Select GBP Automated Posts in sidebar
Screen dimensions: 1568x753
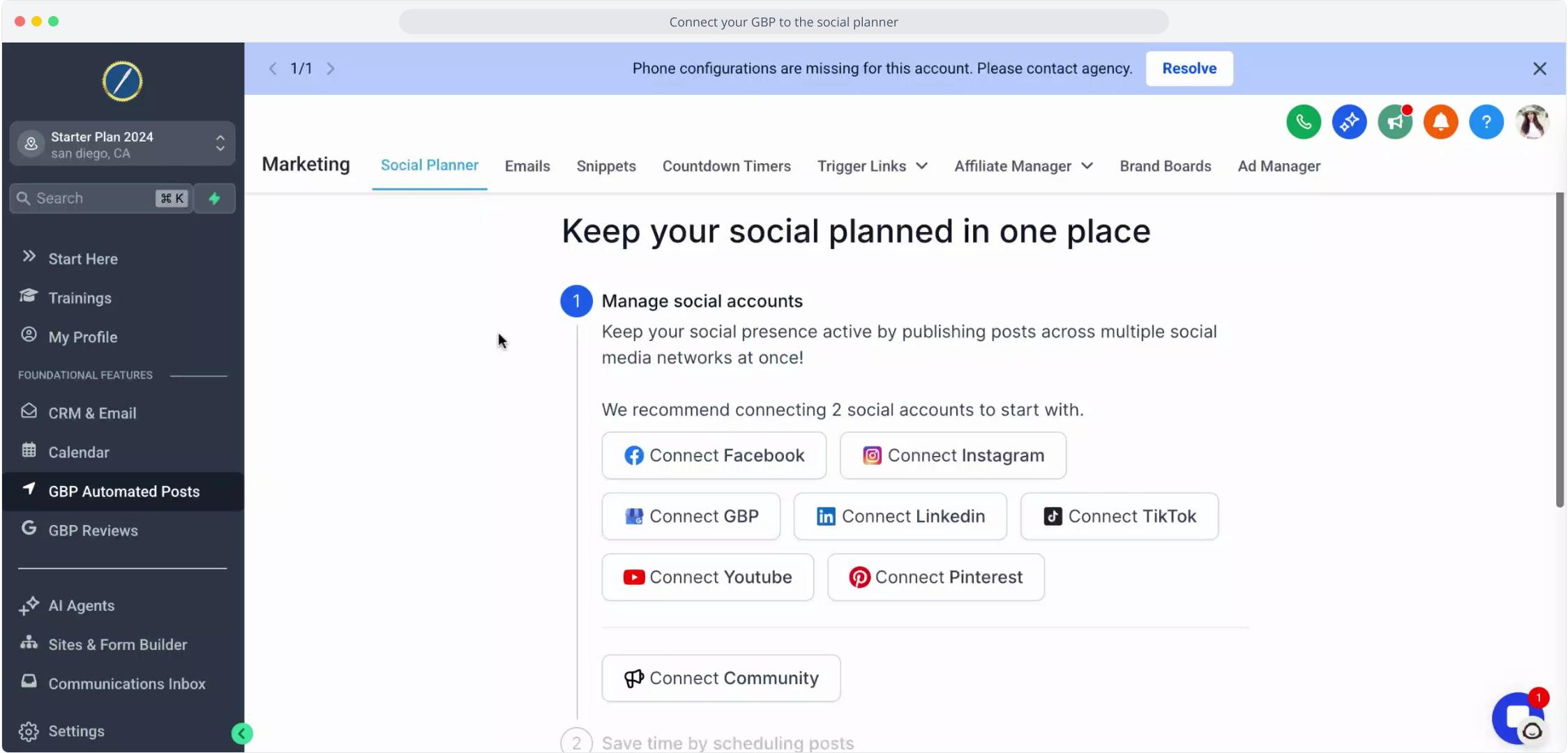pyautogui.click(x=123, y=492)
